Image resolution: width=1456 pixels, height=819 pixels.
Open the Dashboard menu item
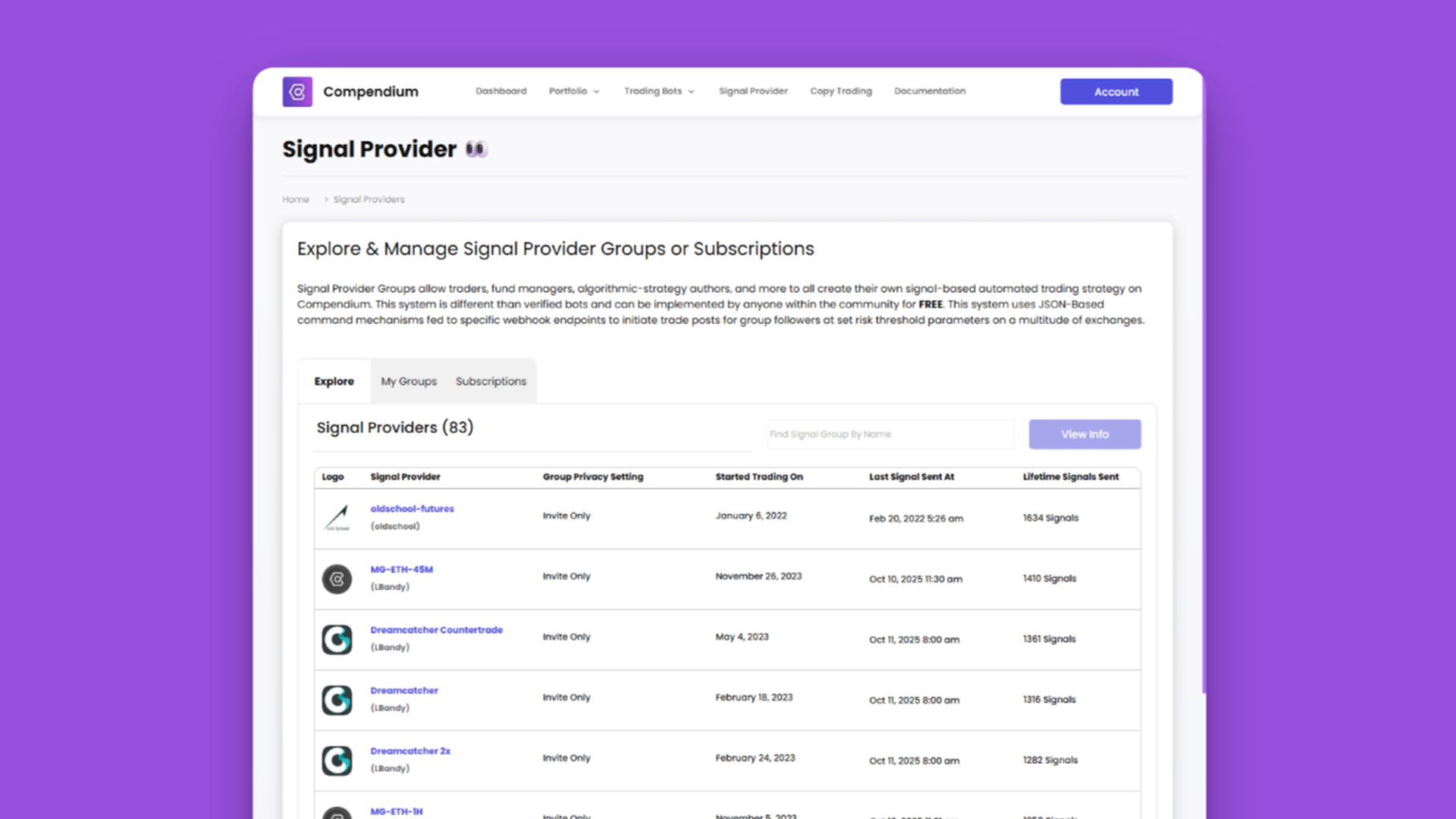click(500, 91)
